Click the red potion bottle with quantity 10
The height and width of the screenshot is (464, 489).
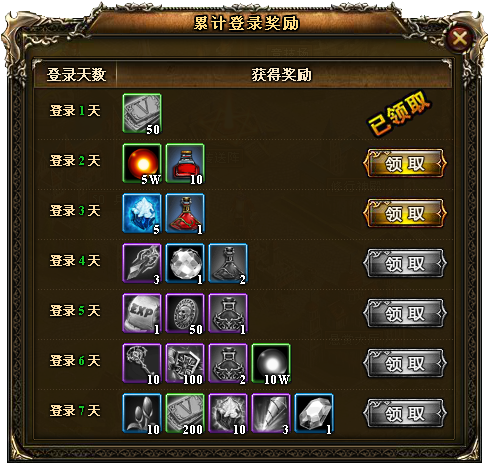[x=185, y=163]
